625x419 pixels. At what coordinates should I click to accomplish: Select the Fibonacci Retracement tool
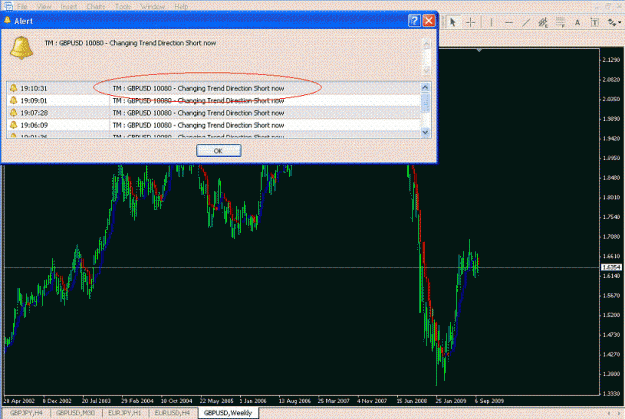560,23
